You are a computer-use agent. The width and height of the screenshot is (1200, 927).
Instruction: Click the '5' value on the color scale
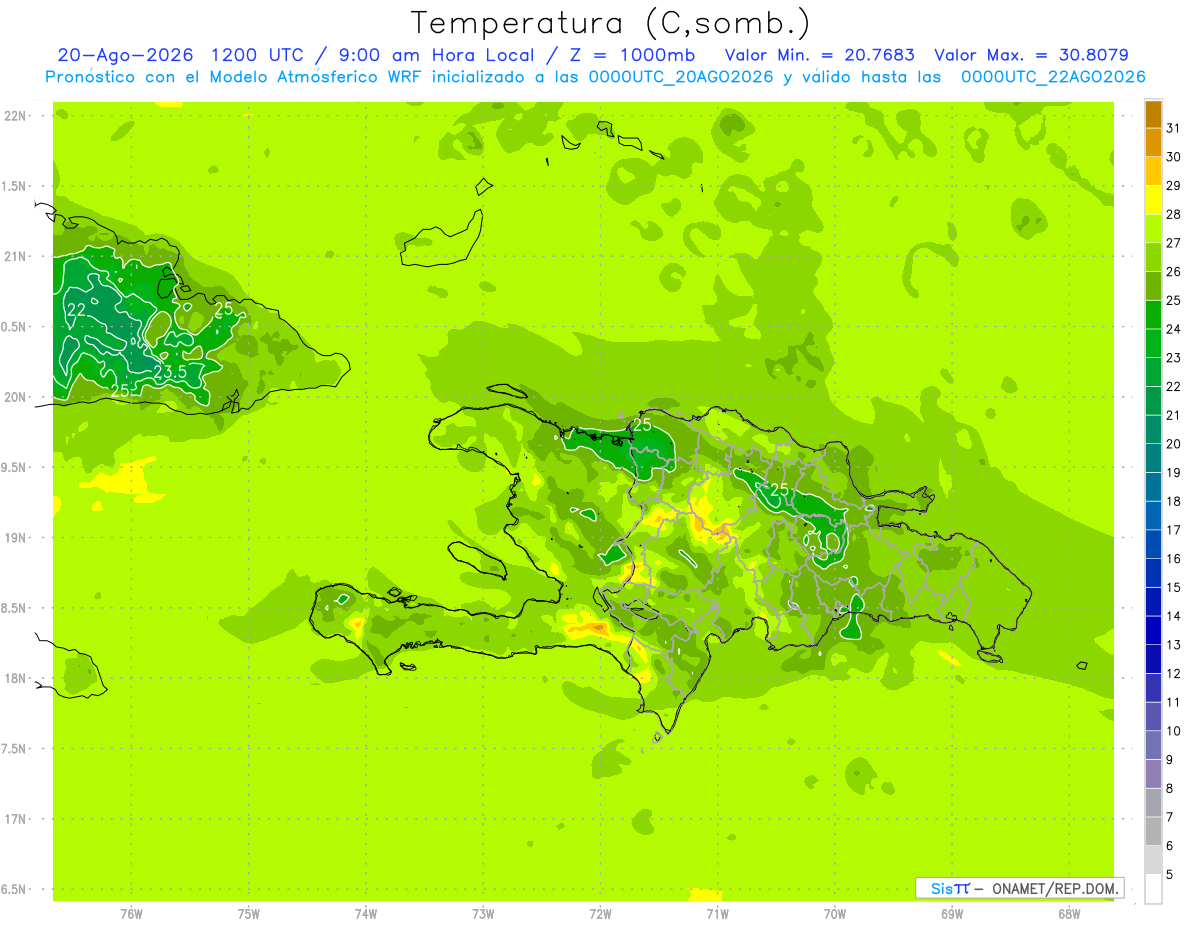coord(1171,875)
